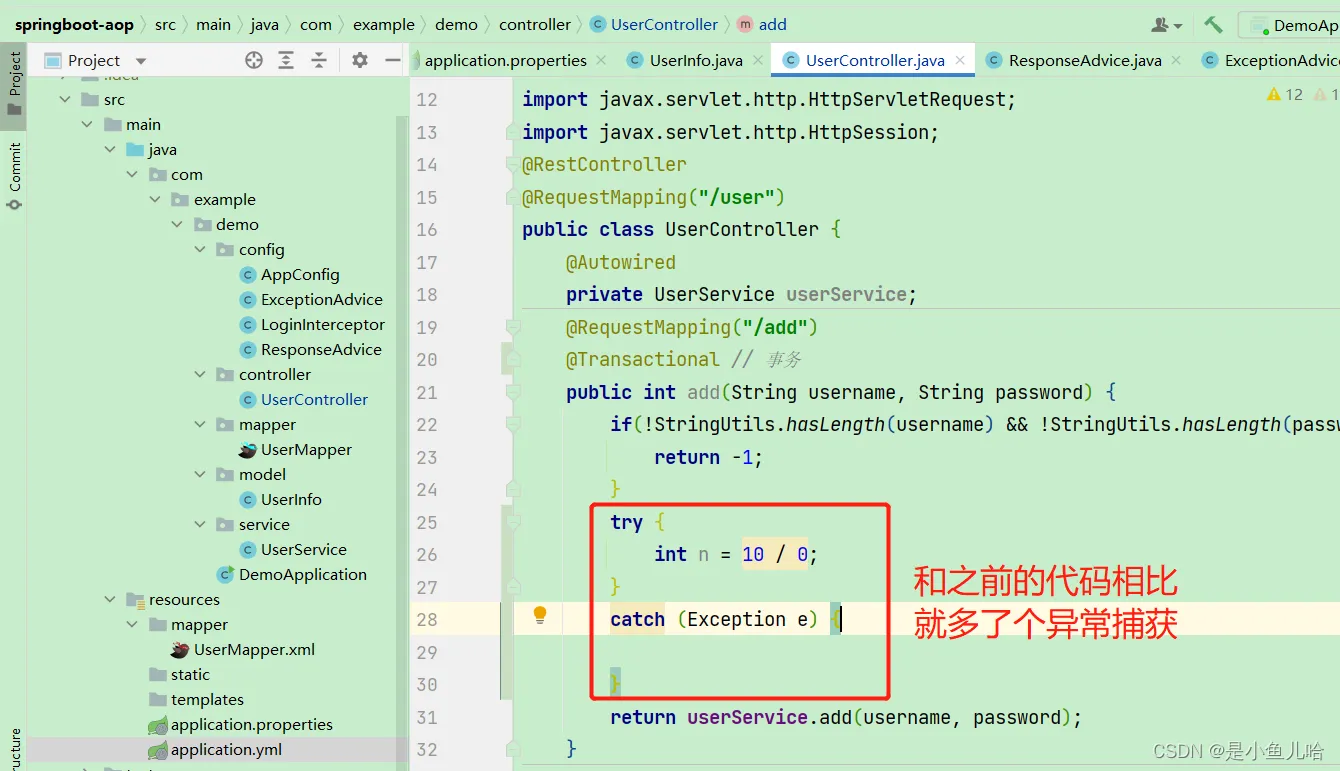Viewport: 1340px width, 771px height.
Task: Click springboot-aop in breadcrumb
Action: click(x=74, y=24)
